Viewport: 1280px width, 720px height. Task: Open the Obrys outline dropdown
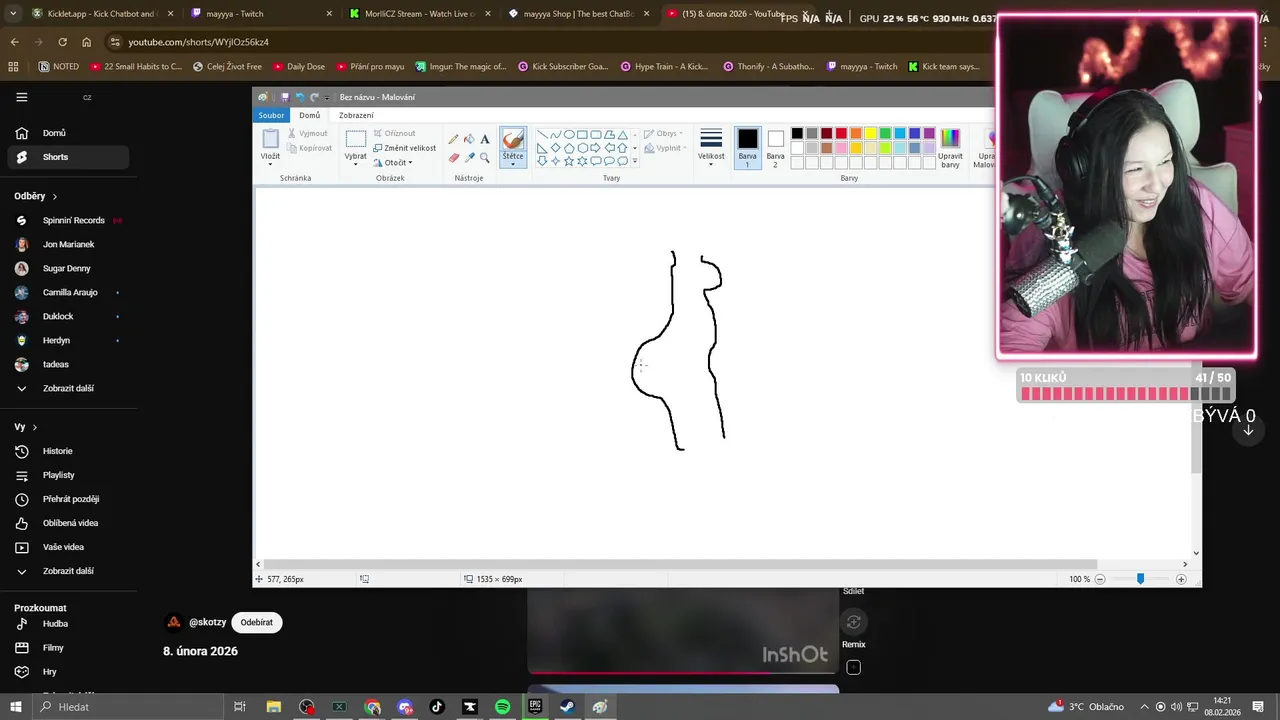pyautogui.click(x=664, y=133)
